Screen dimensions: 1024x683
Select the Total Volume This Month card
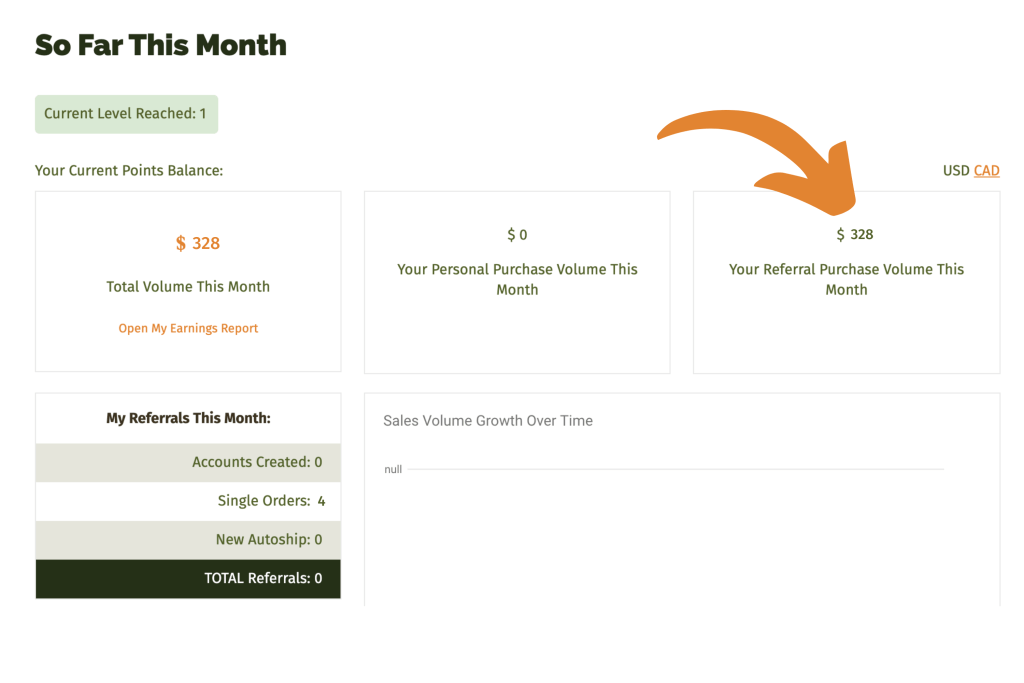click(x=188, y=281)
